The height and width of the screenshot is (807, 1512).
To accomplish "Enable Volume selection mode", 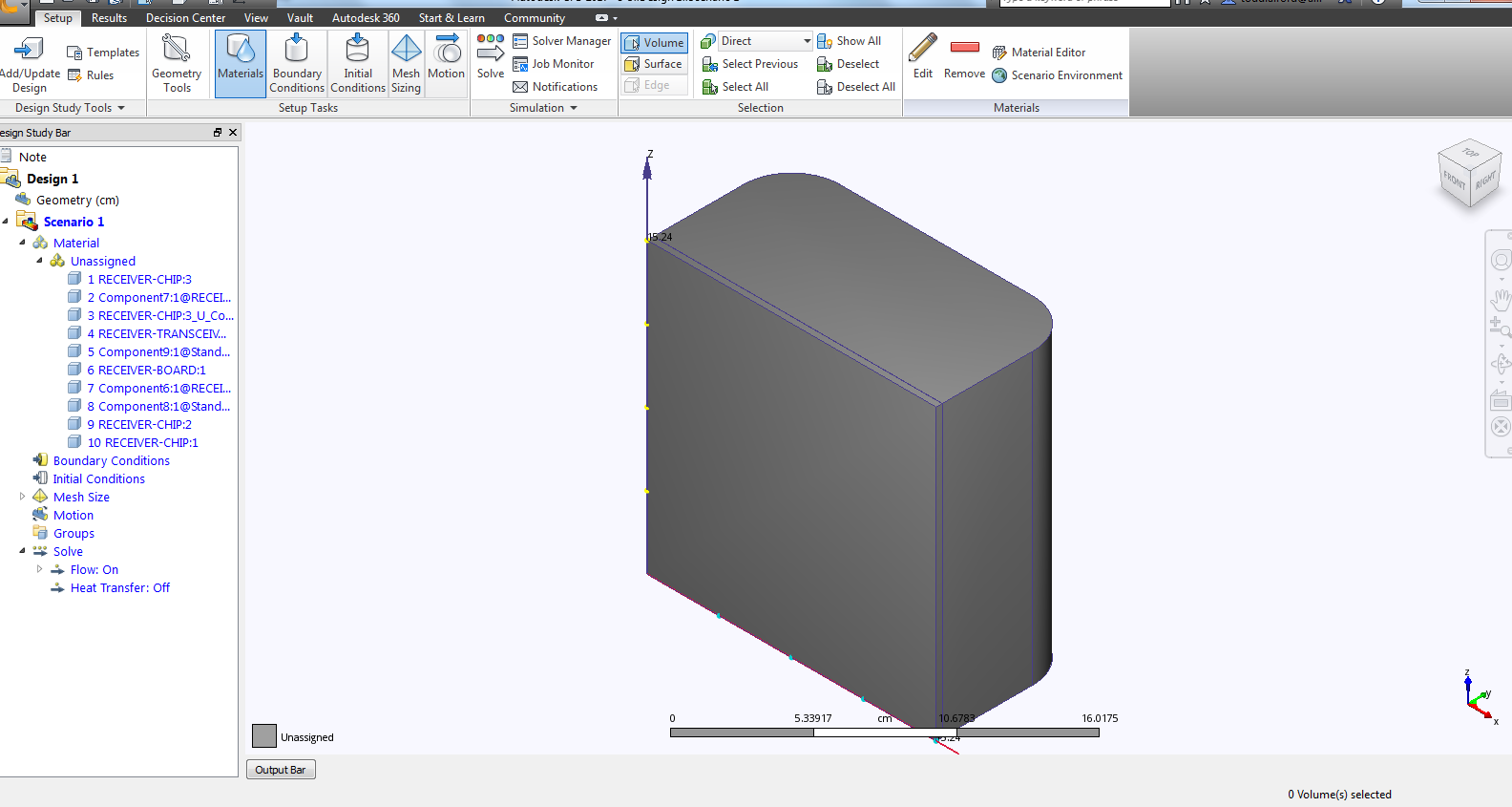I will pyautogui.click(x=654, y=43).
